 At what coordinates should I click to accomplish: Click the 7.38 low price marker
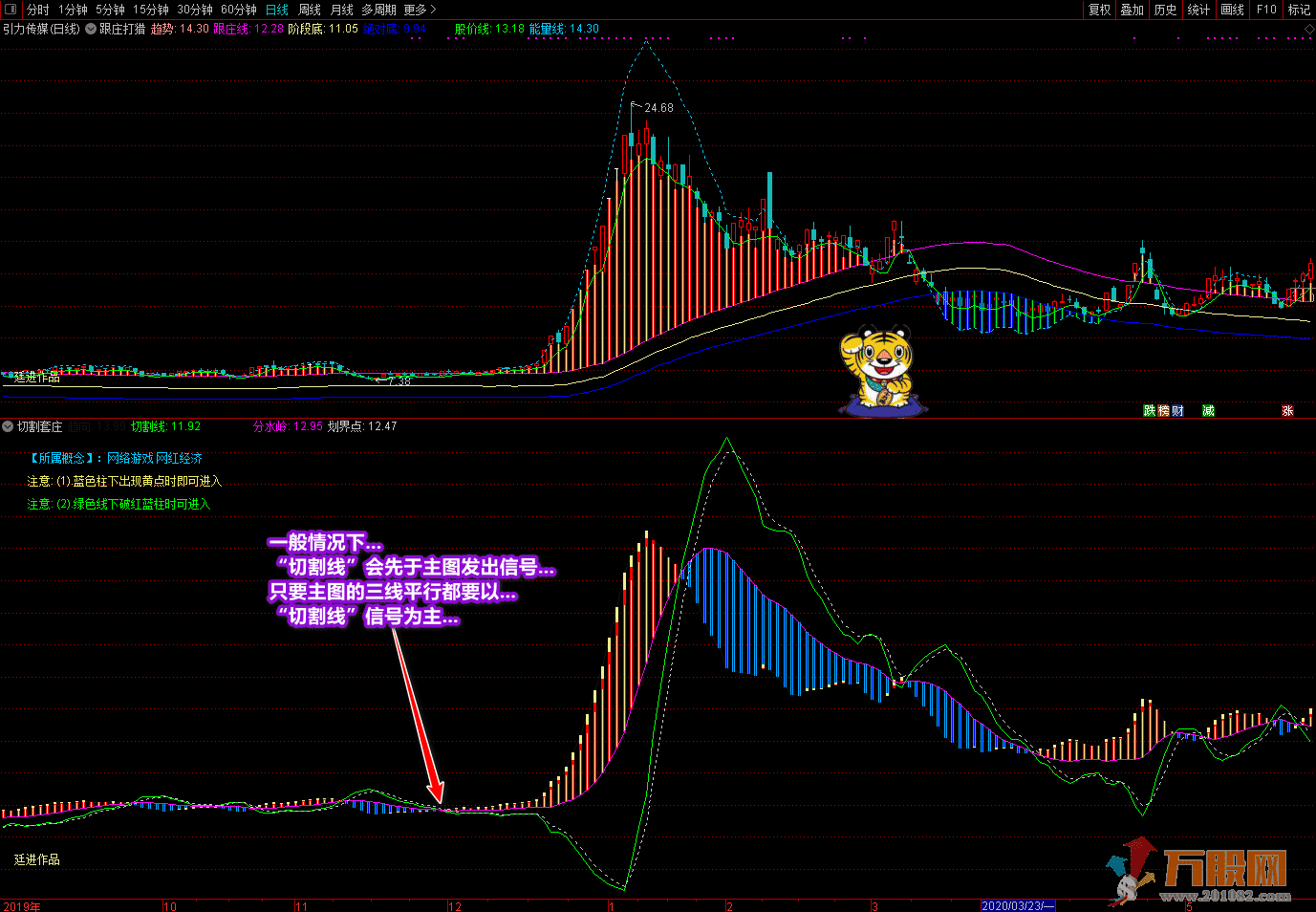point(399,380)
